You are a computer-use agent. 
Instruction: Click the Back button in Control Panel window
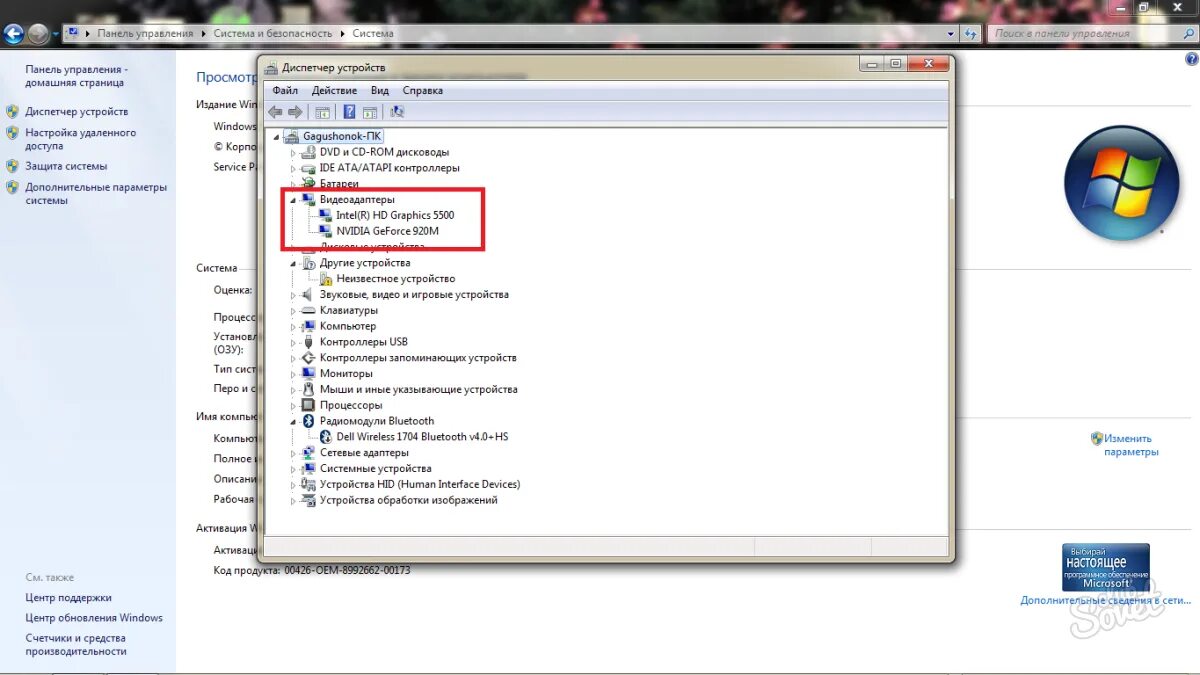point(14,34)
